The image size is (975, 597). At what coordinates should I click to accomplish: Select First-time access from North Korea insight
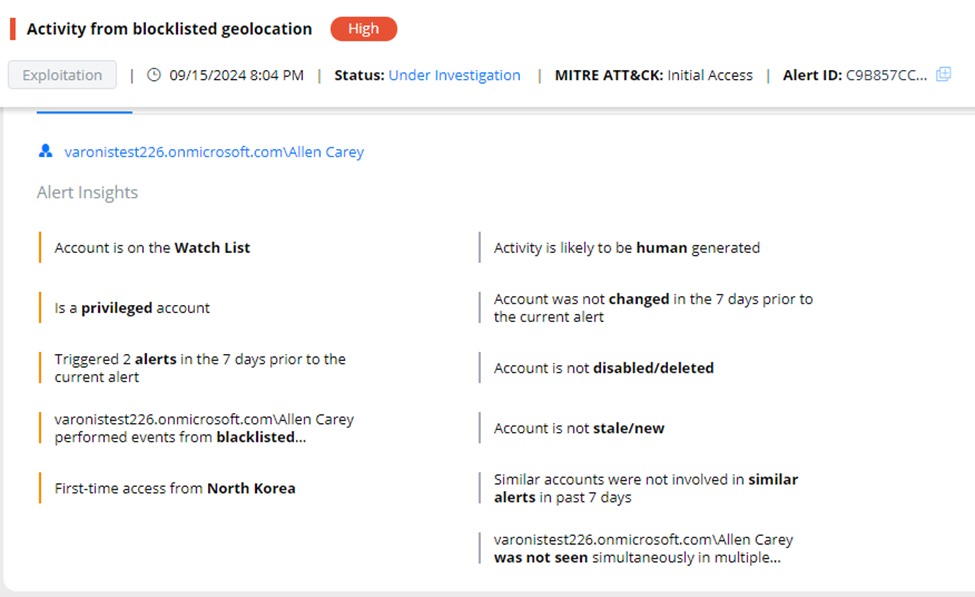[x=175, y=488]
